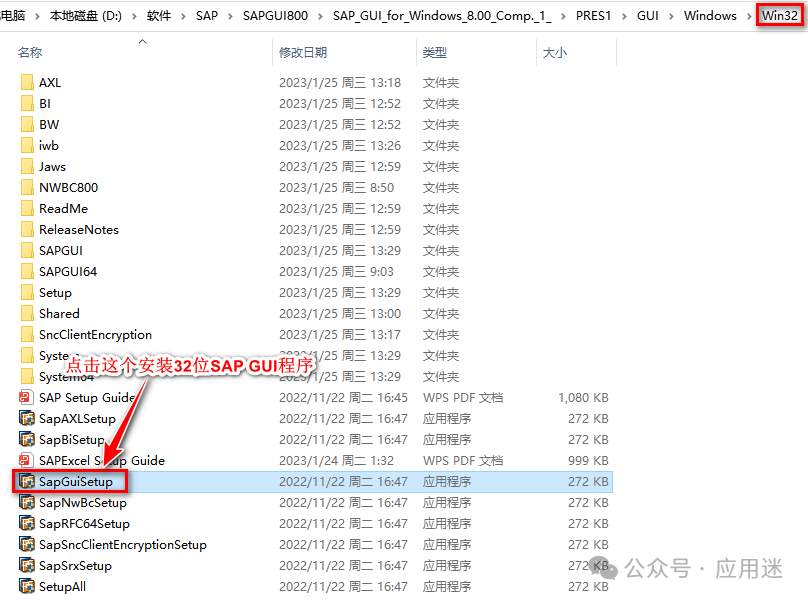Expand the chevron after PRES1 breadcrumb
This screenshot has height=600, width=808.
[x=624, y=16]
